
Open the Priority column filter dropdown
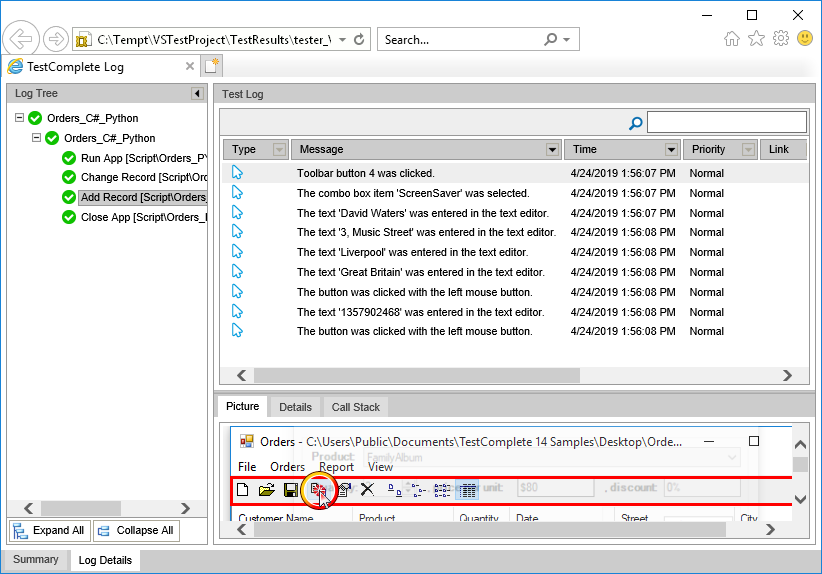point(749,149)
